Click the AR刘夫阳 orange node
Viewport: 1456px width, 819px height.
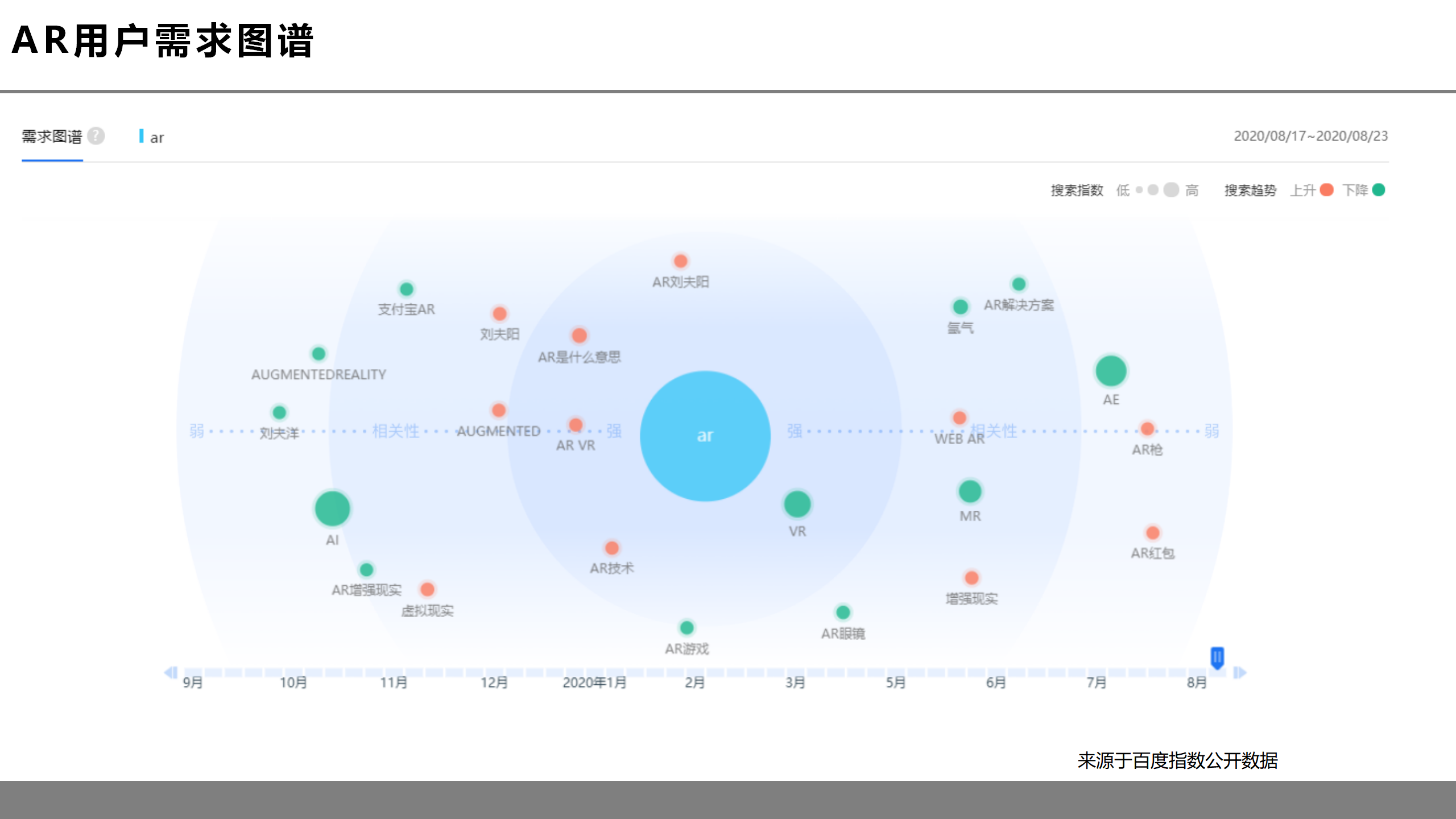(681, 261)
